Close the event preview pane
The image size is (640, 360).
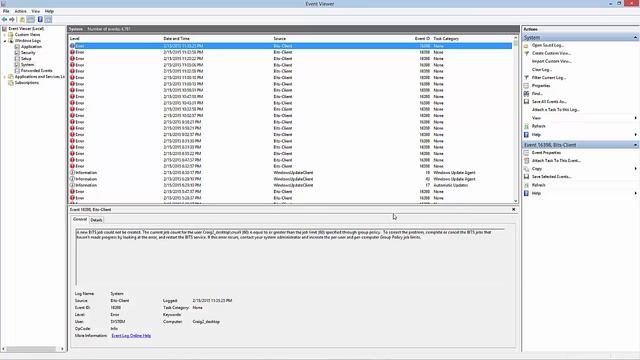tap(513, 209)
